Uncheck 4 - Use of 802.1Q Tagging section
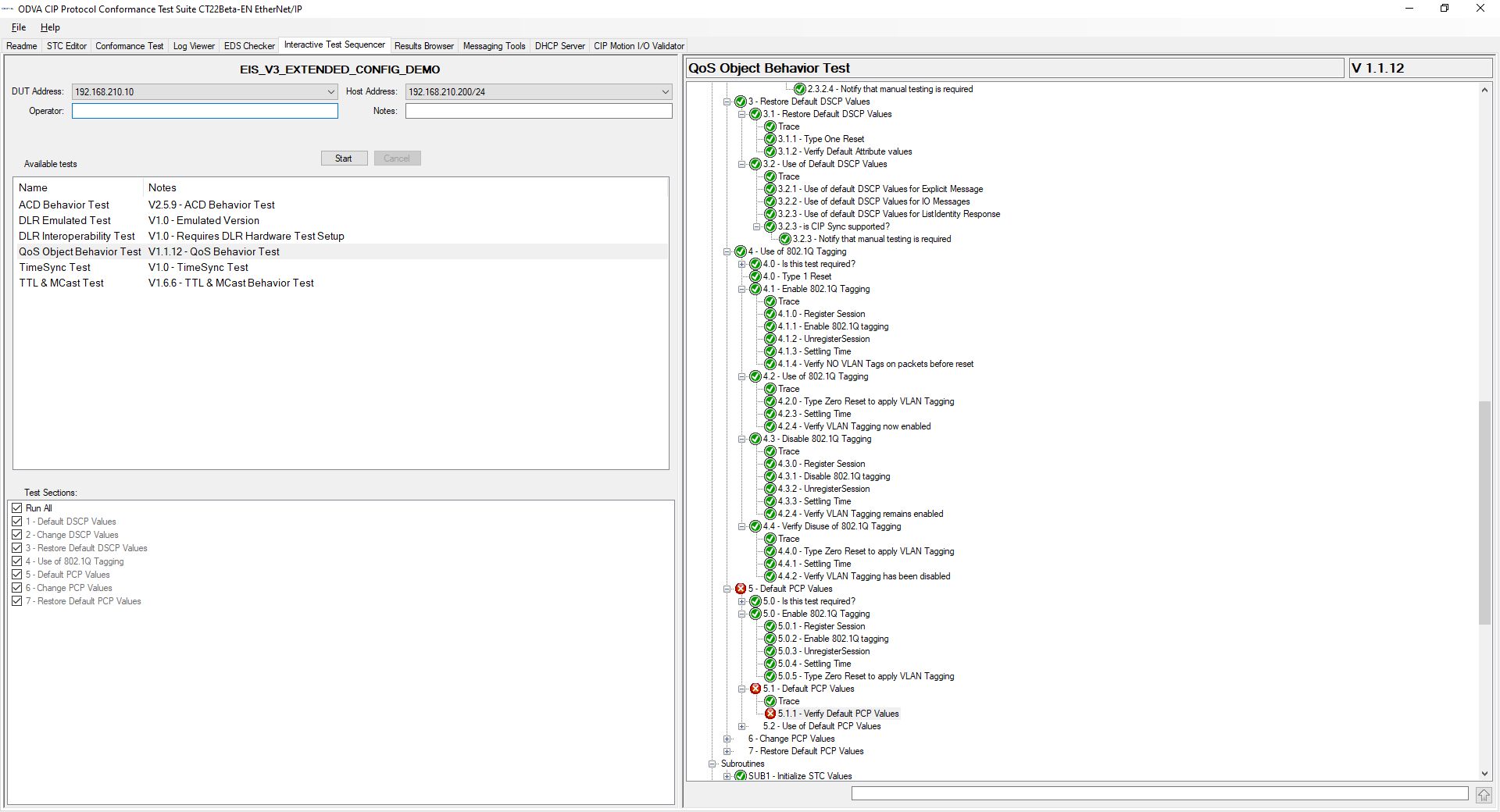The width and height of the screenshot is (1500, 812). point(17,561)
